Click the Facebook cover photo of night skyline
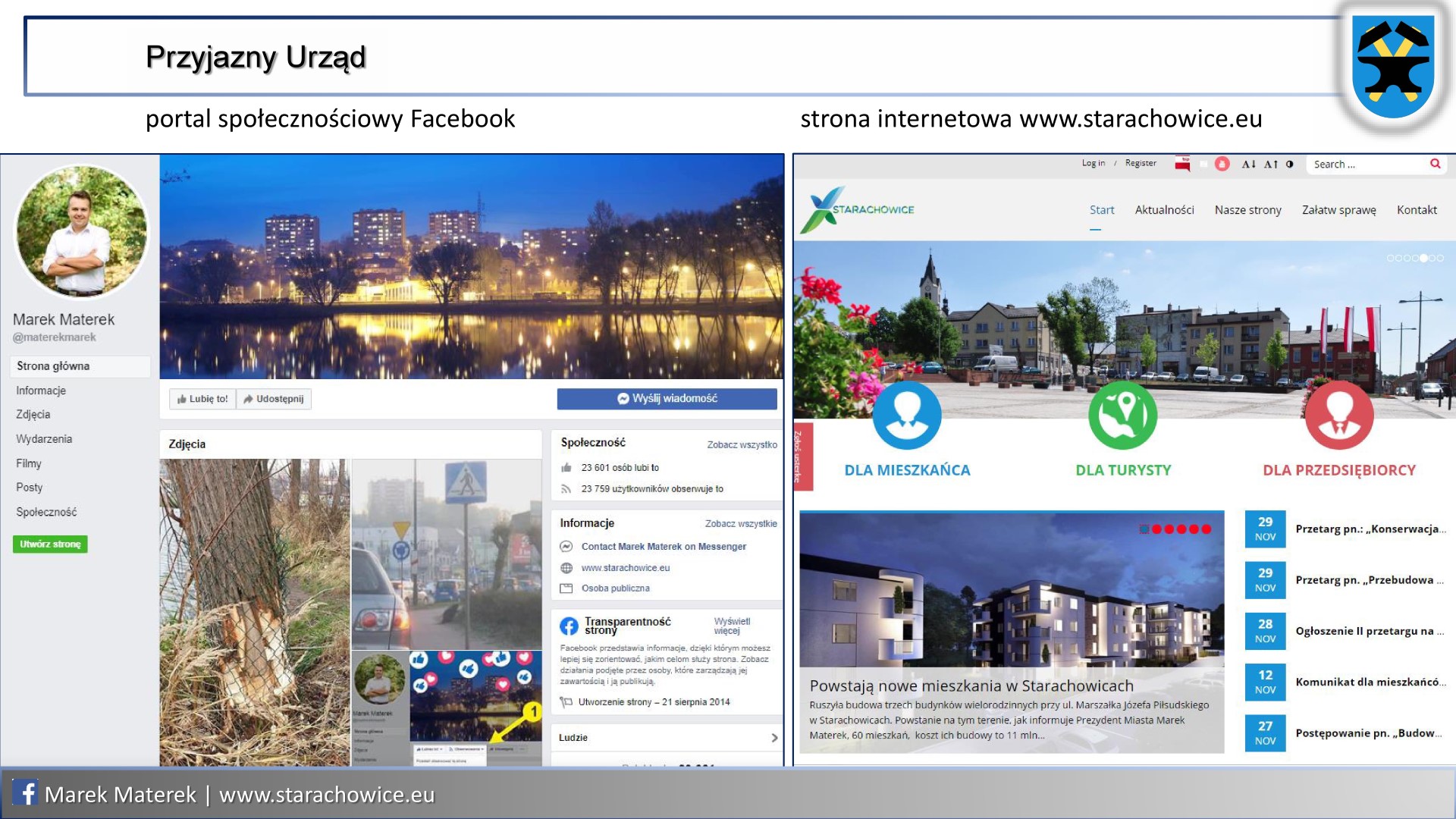The height and width of the screenshot is (819, 1456). click(x=471, y=267)
